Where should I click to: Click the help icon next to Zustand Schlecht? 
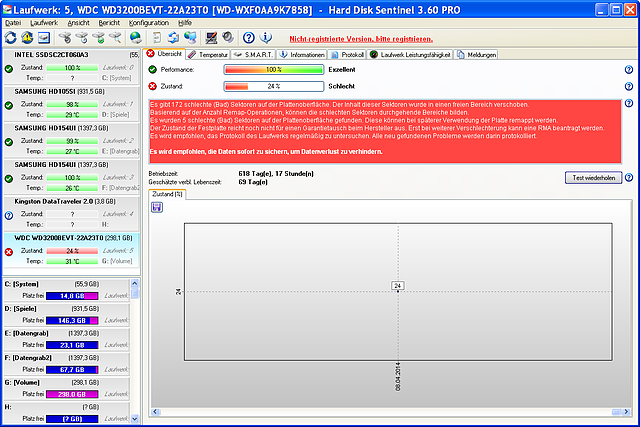coord(629,87)
